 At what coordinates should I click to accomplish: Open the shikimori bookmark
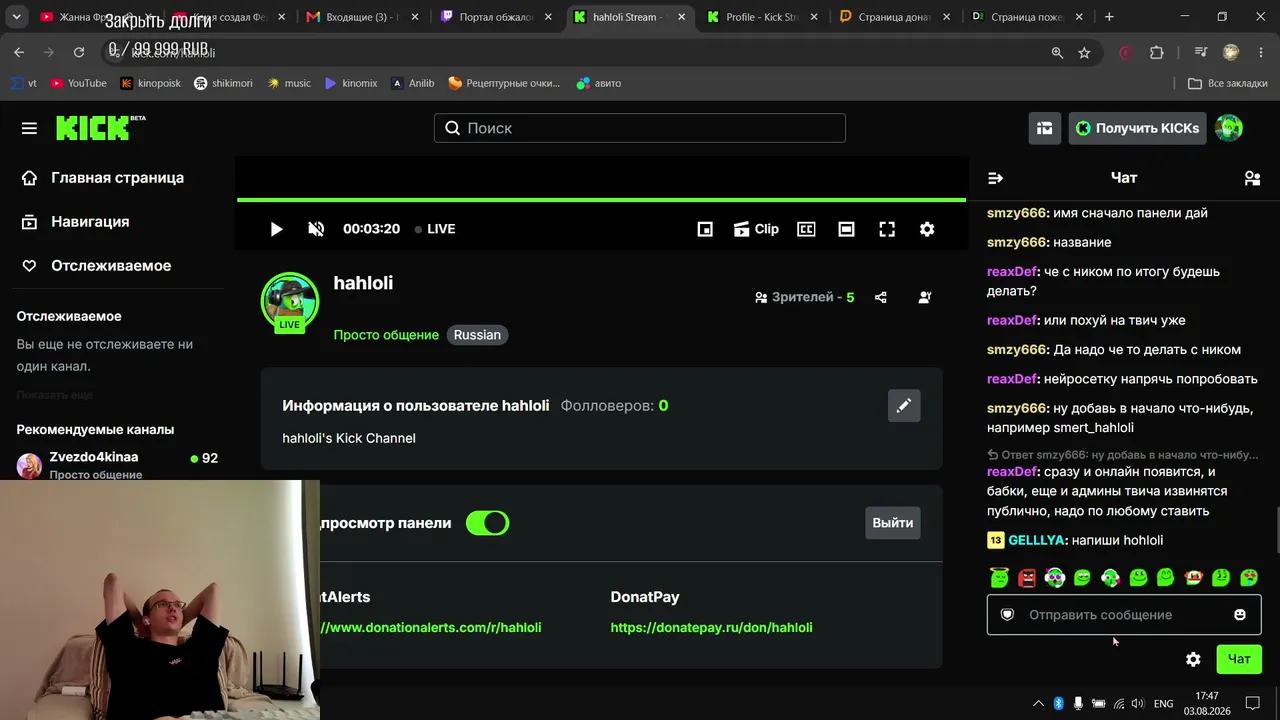(223, 83)
